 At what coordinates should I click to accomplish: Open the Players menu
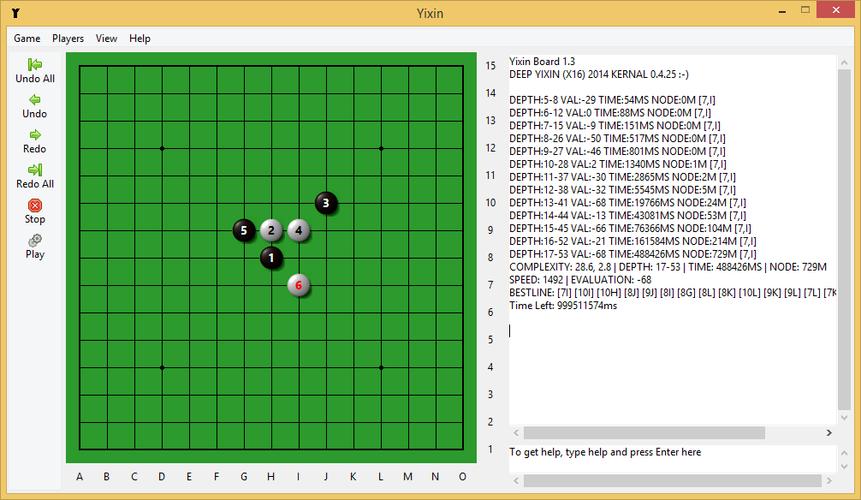pyautogui.click(x=68, y=38)
